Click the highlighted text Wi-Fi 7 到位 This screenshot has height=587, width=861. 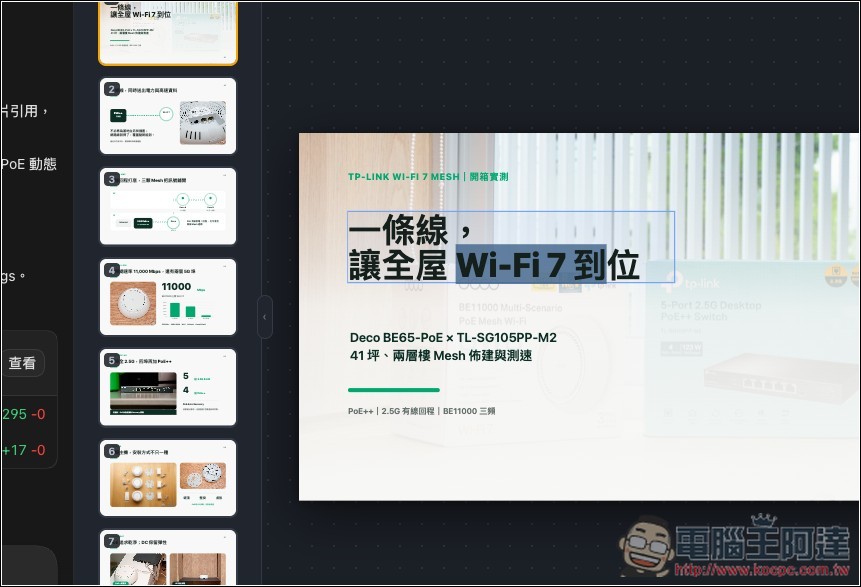click(x=548, y=265)
